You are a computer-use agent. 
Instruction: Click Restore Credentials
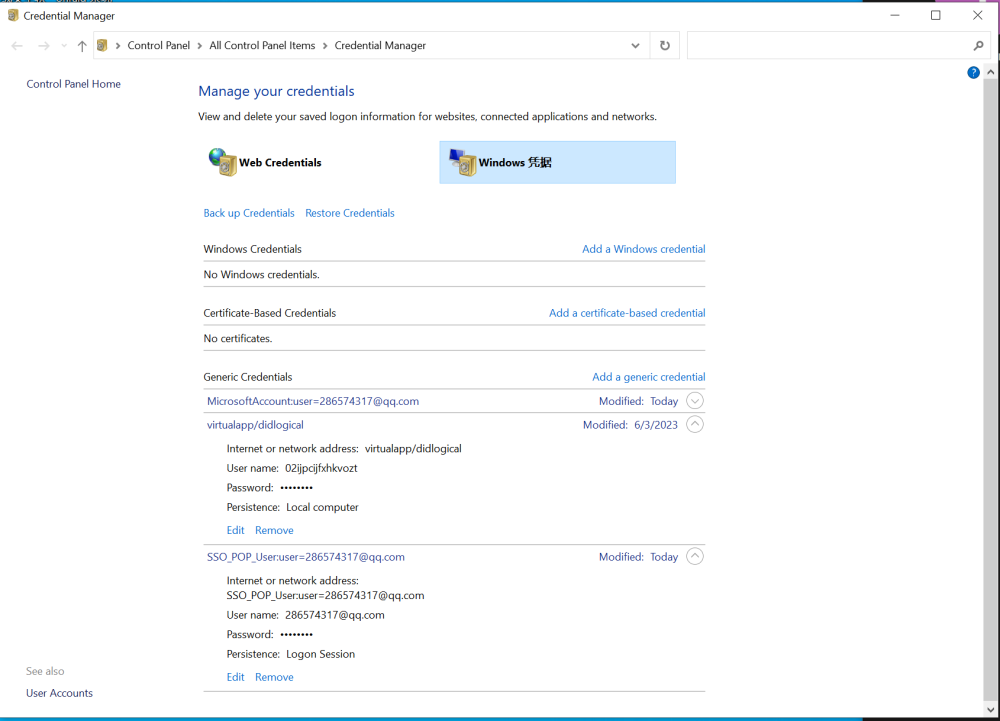[349, 213]
